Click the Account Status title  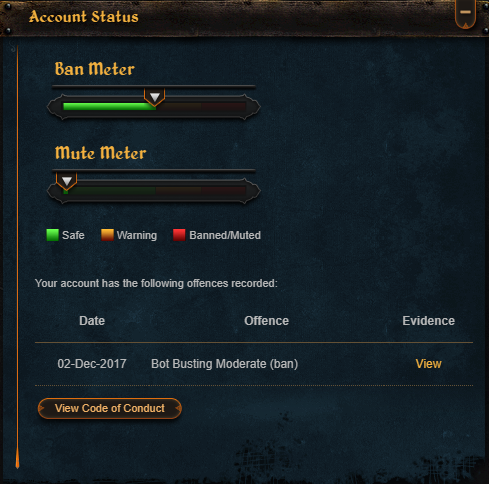click(x=84, y=17)
